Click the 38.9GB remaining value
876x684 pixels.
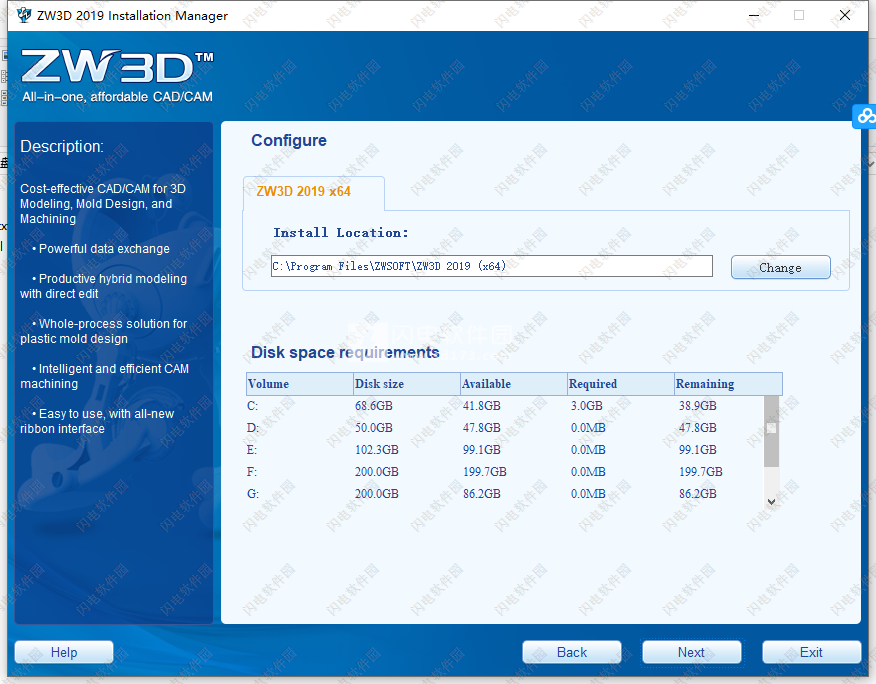coord(698,406)
